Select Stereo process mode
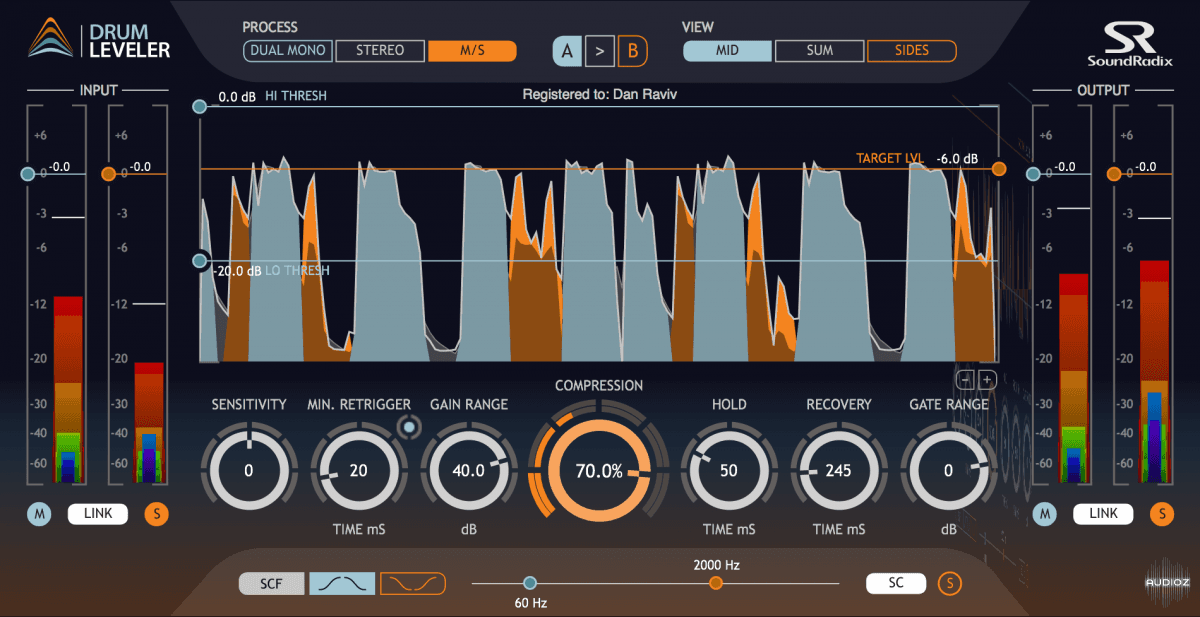Viewport: 1200px width, 617px height. tap(380, 51)
